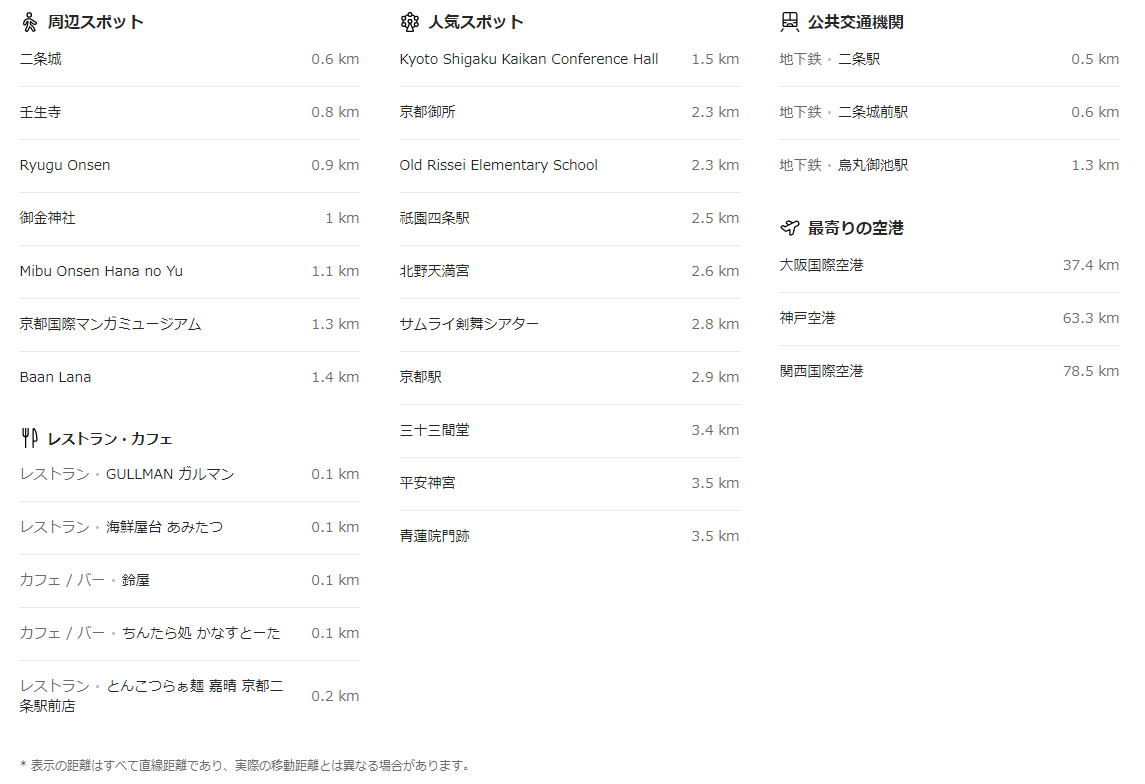
Task: Select the レストラン・カフェ section heading
Action: click(x=110, y=439)
